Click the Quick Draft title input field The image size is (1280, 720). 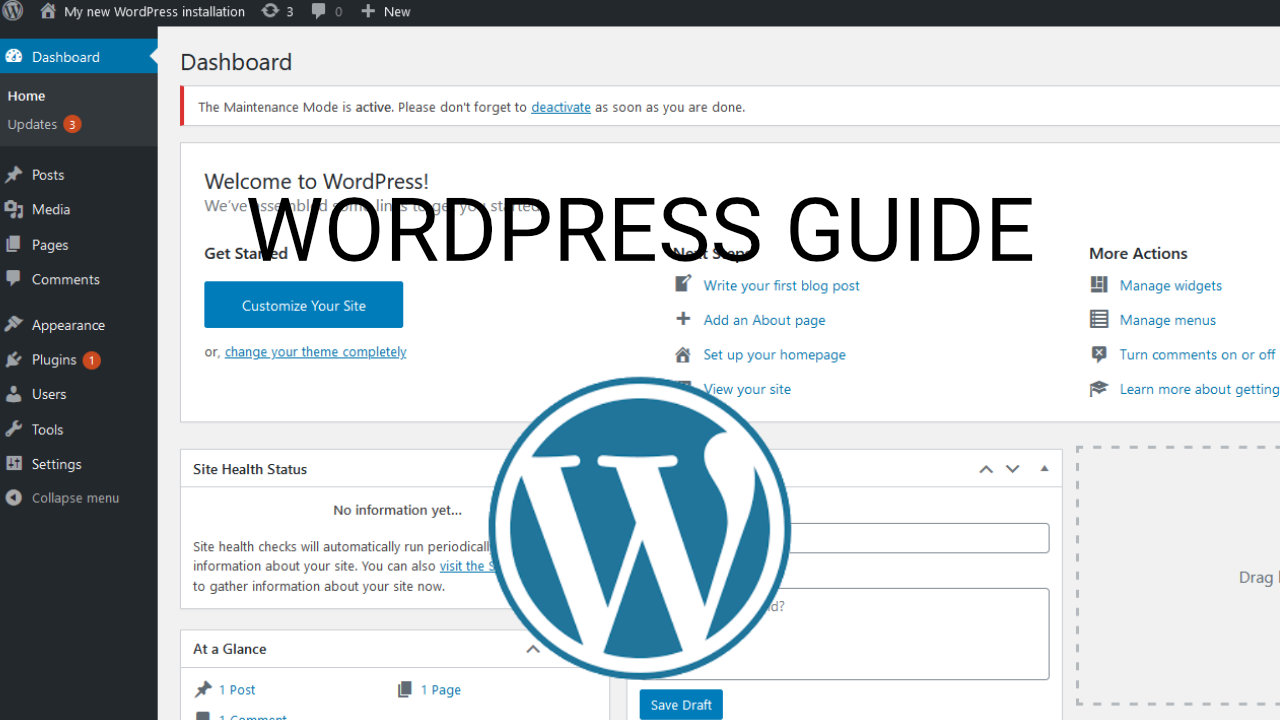click(920, 538)
